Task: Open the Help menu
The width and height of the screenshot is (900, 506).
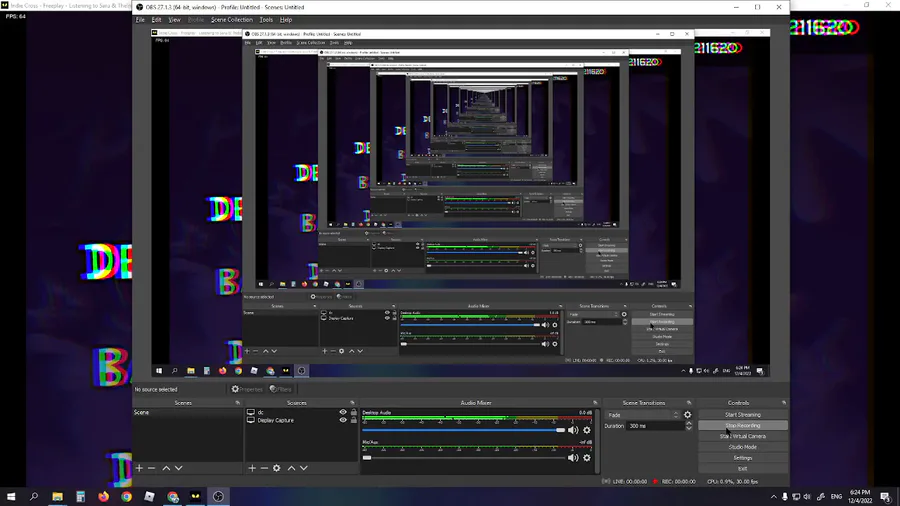Action: 286,20
